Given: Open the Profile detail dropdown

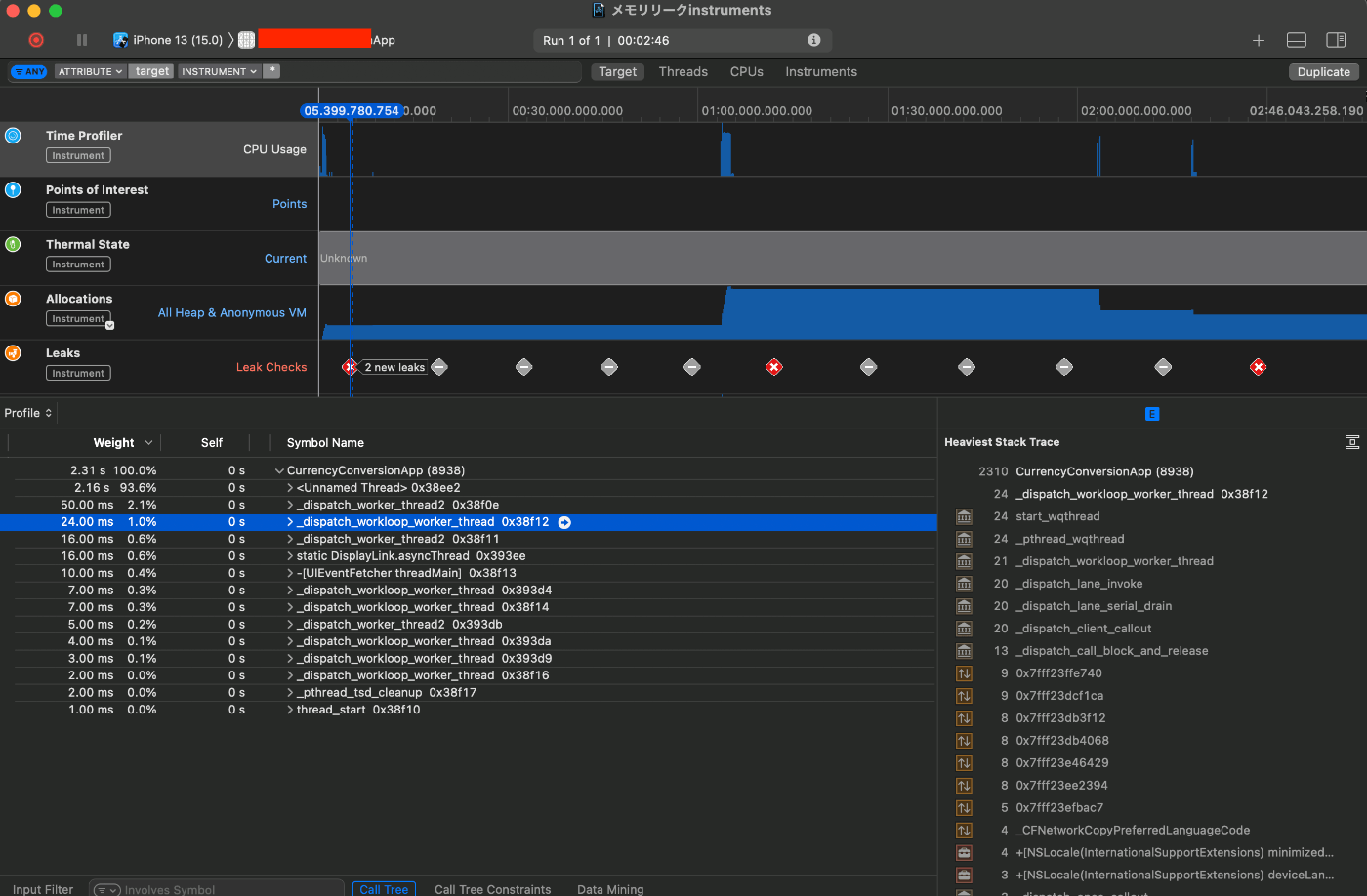Looking at the screenshot, I should 28,413.
